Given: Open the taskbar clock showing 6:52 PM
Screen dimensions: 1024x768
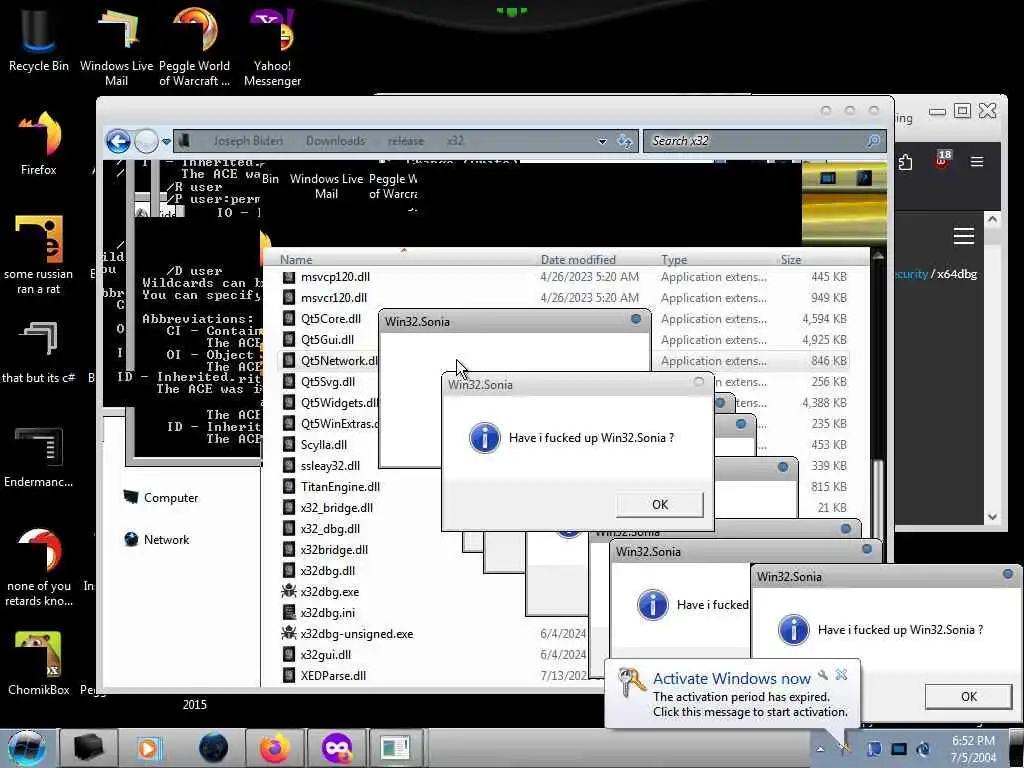Looking at the screenshot, I should click(973, 749).
